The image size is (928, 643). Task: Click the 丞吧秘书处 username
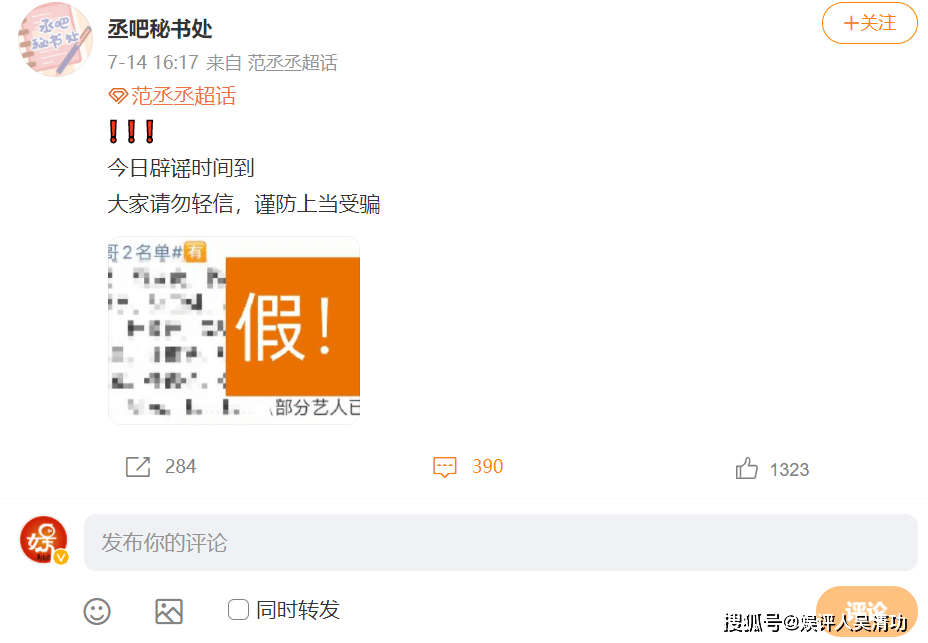tap(160, 28)
